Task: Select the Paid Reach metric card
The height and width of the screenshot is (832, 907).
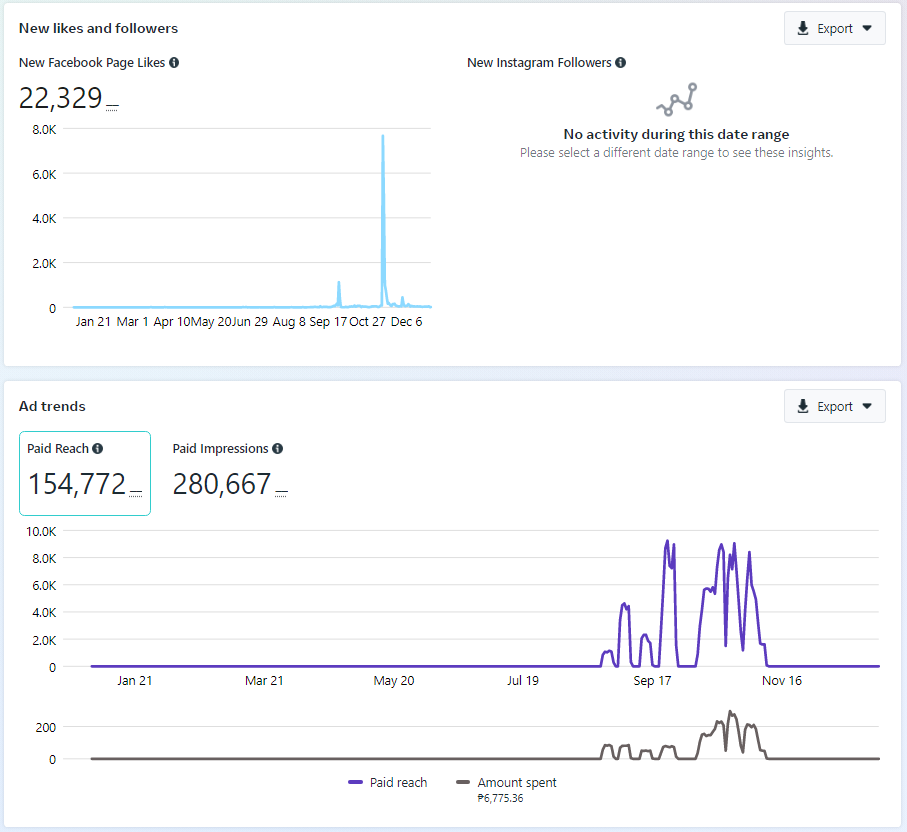Action: pyautogui.click(x=85, y=473)
